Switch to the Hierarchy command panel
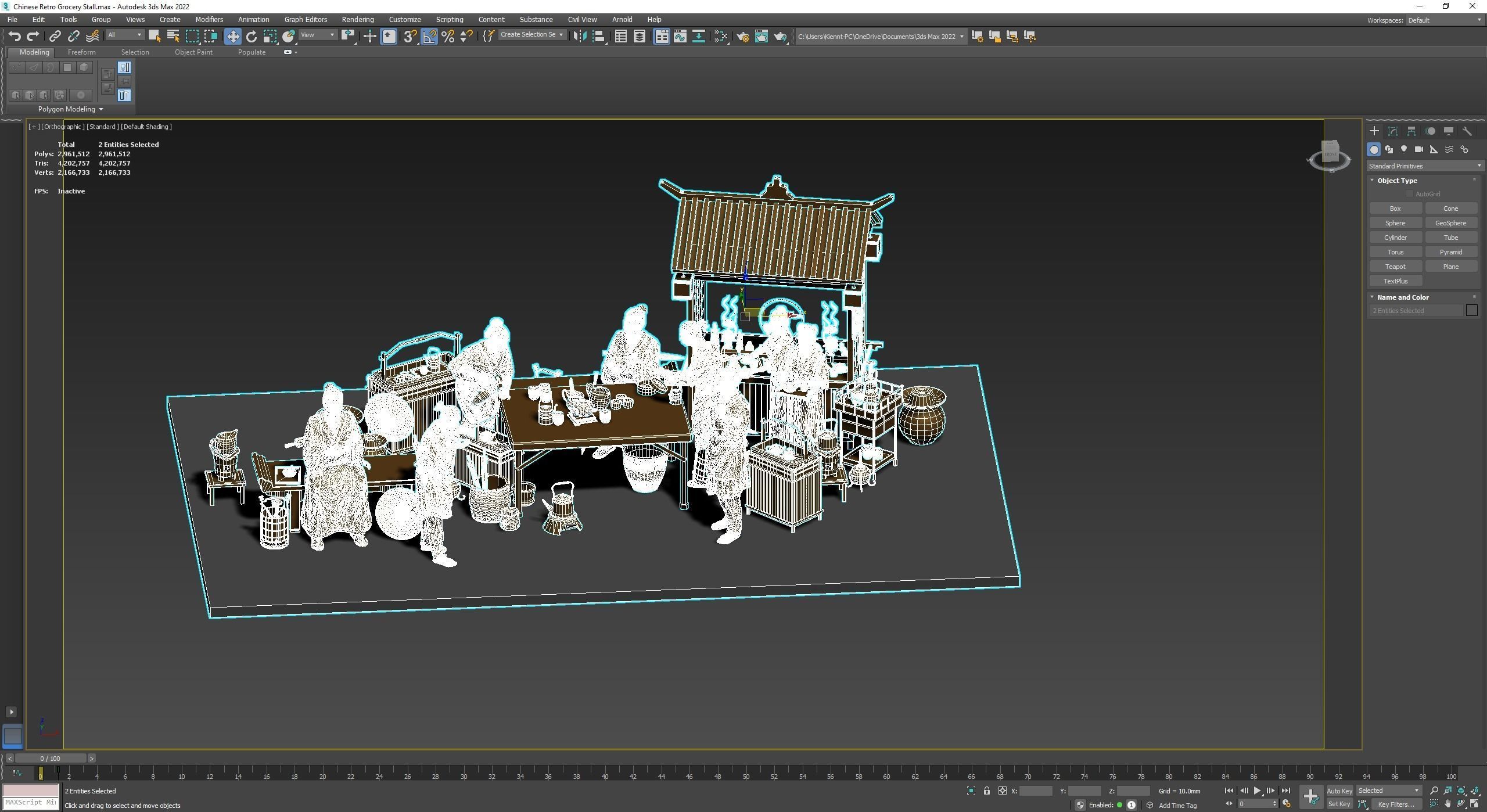This screenshot has height=812, width=1487. pos(1411,131)
